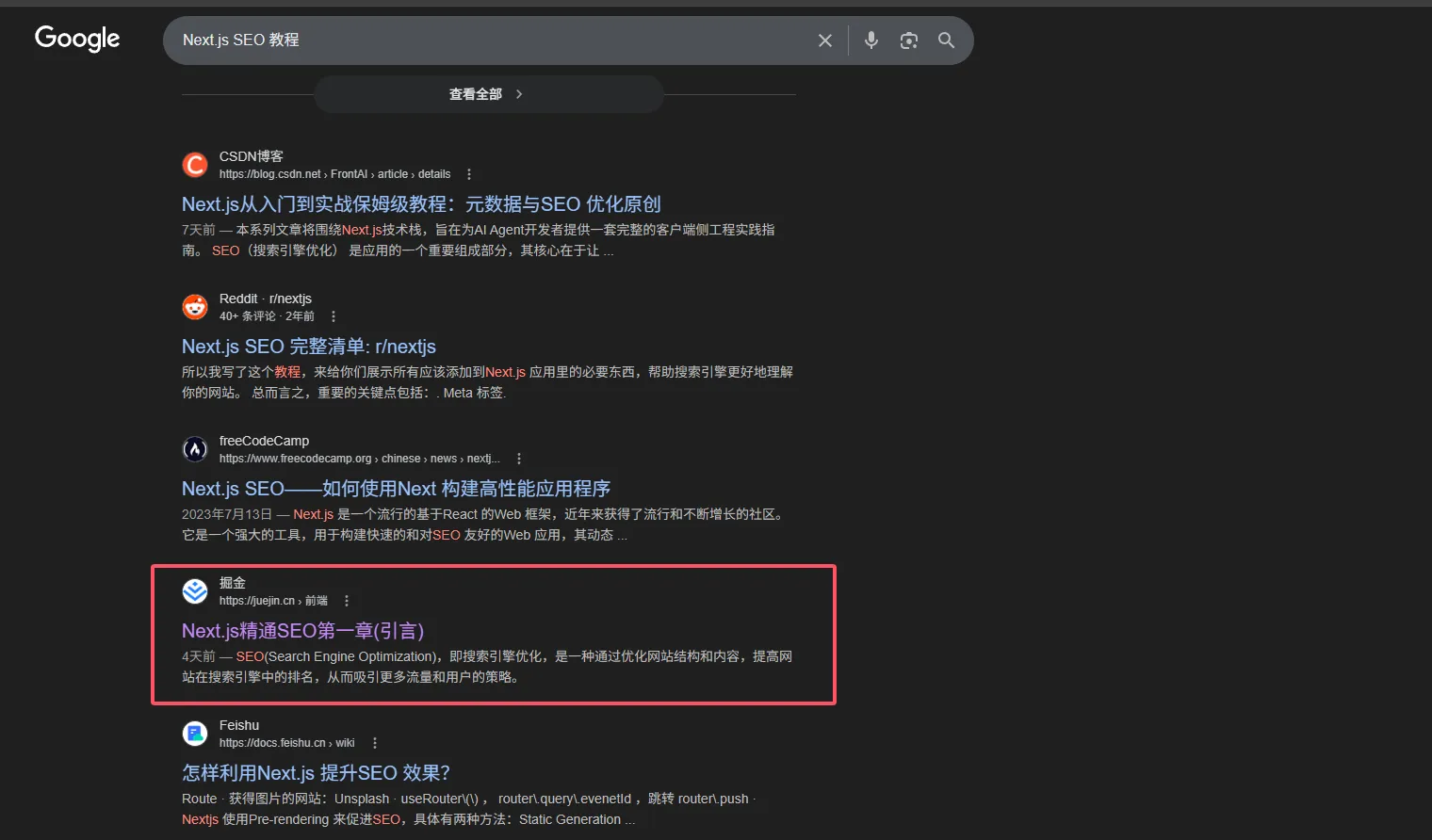This screenshot has height=840, width=1432.
Task: Open 怎样利用Next.js 提升SEO 效果? result
Action: click(x=316, y=773)
